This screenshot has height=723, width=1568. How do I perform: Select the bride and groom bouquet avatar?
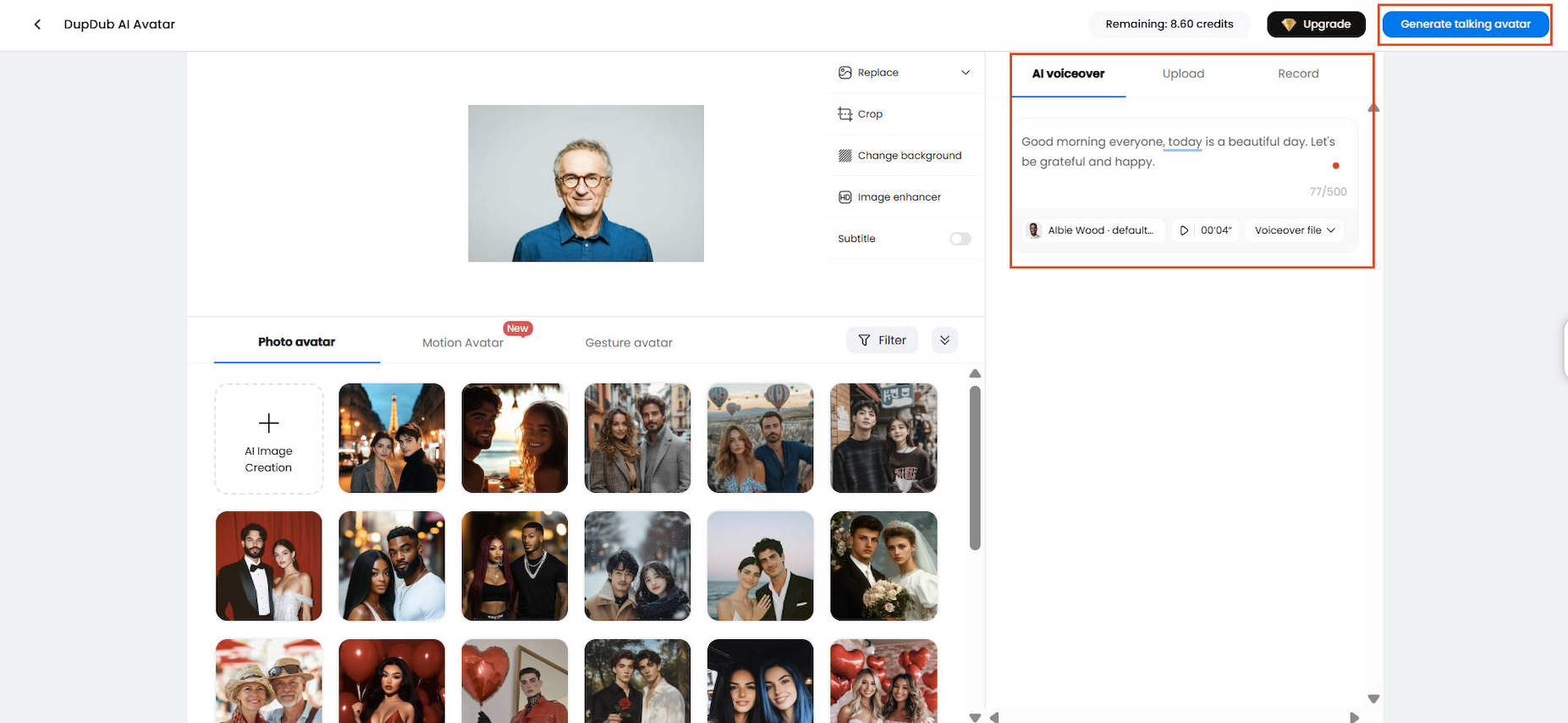coord(883,566)
